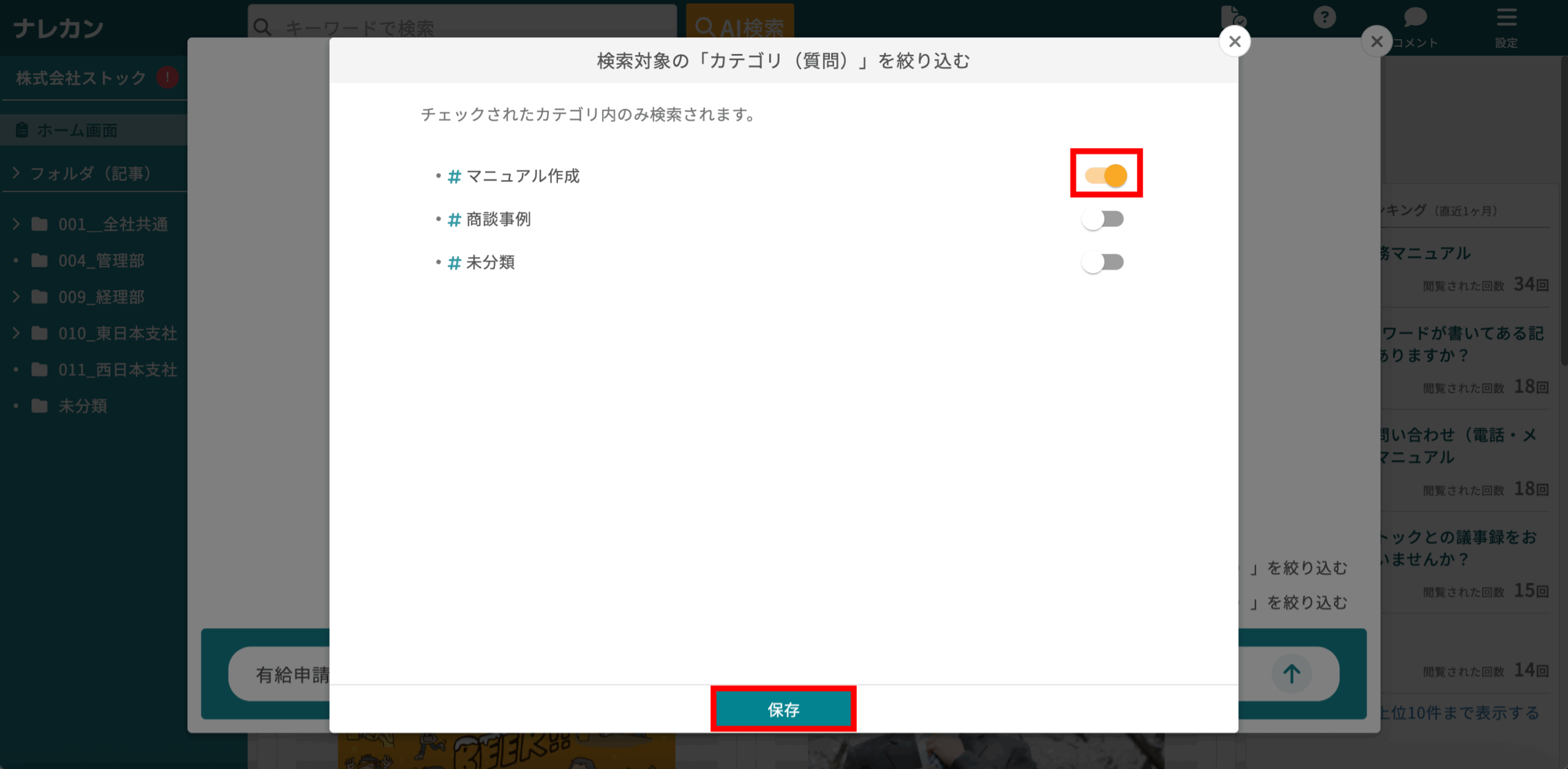
Task: Click the hash icon beside 商談事例
Action: [454, 220]
